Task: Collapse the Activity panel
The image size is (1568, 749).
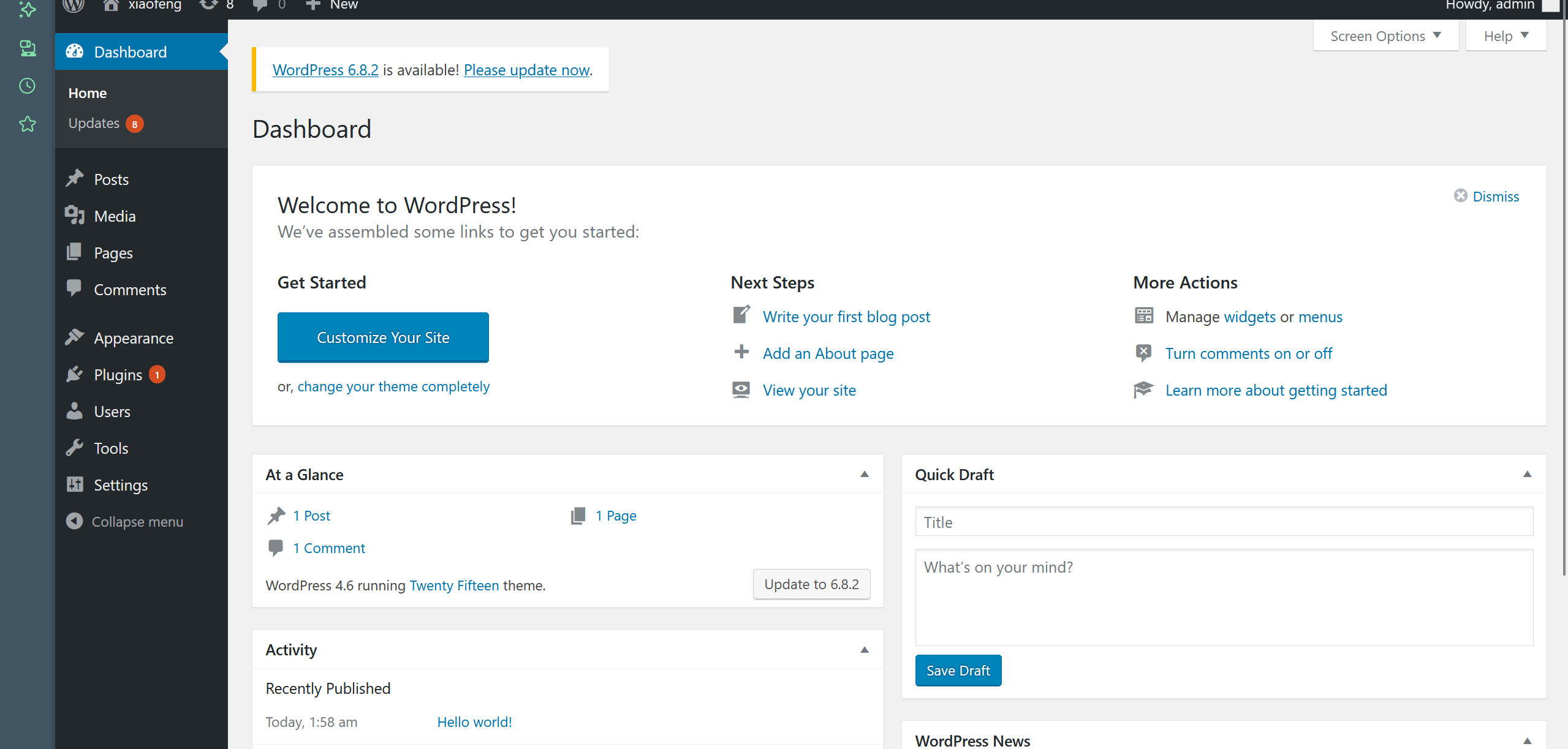Action: (x=865, y=650)
